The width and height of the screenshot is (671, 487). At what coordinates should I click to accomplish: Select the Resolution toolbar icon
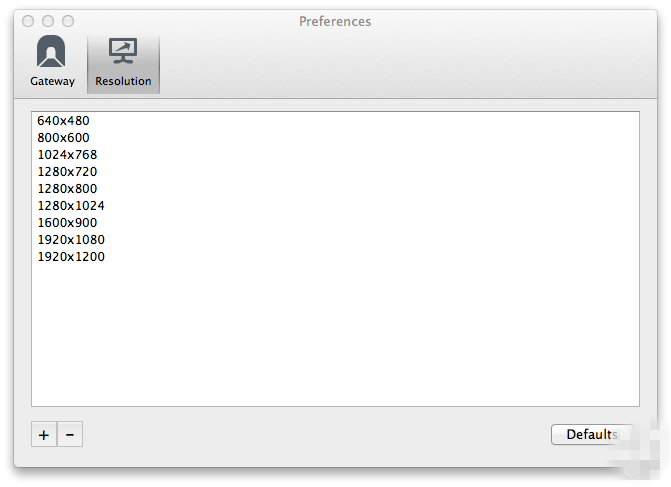pyautogui.click(x=123, y=63)
